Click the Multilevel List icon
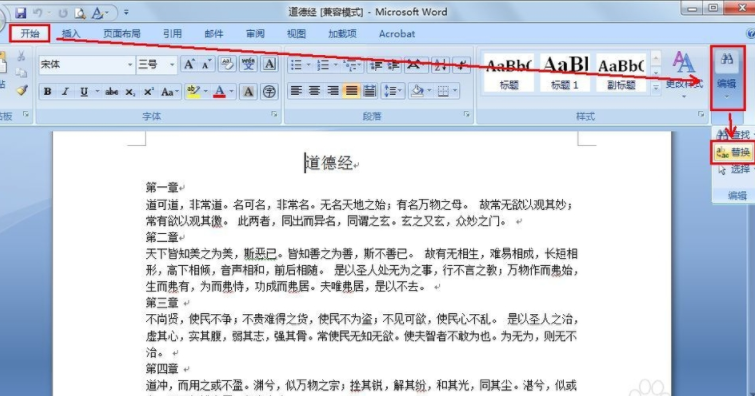The height and width of the screenshot is (396, 755). 350,65
